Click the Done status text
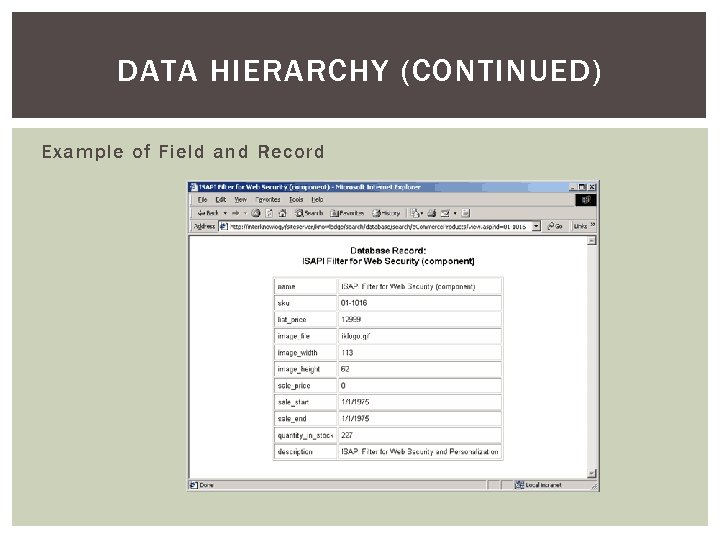The width and height of the screenshot is (720, 540). (x=207, y=485)
